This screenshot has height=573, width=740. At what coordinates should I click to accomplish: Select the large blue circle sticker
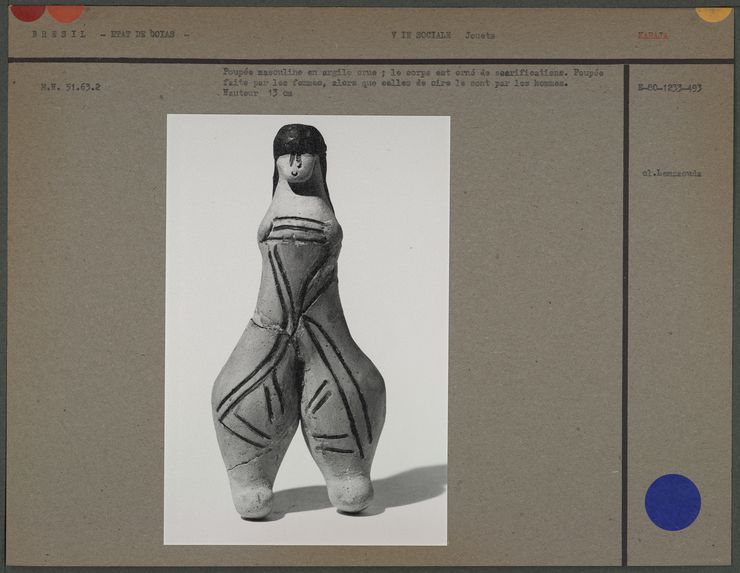pyautogui.click(x=672, y=502)
